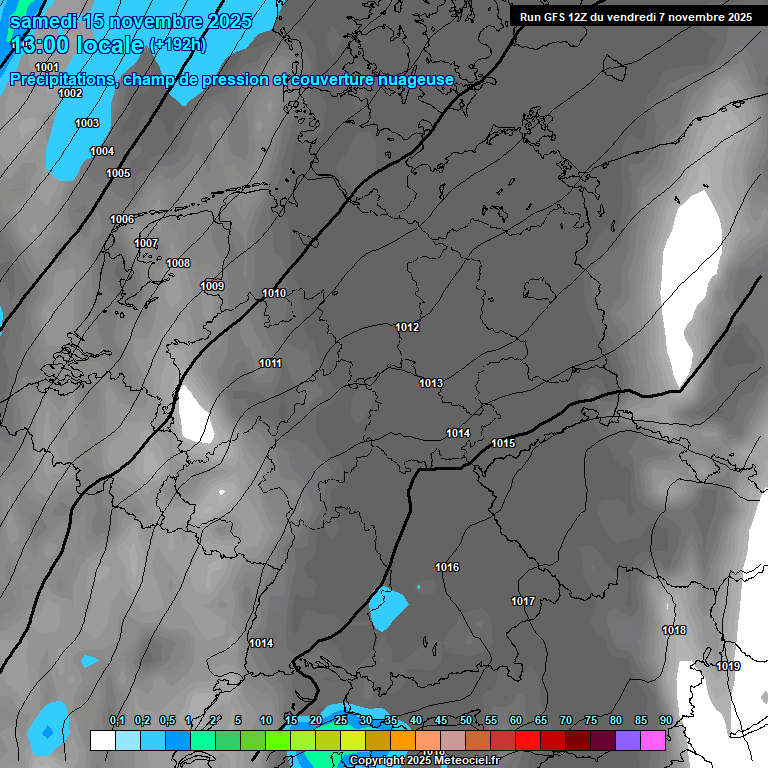Click the white swatch at the legend start
Screen dimensions: 768x768
click(103, 740)
